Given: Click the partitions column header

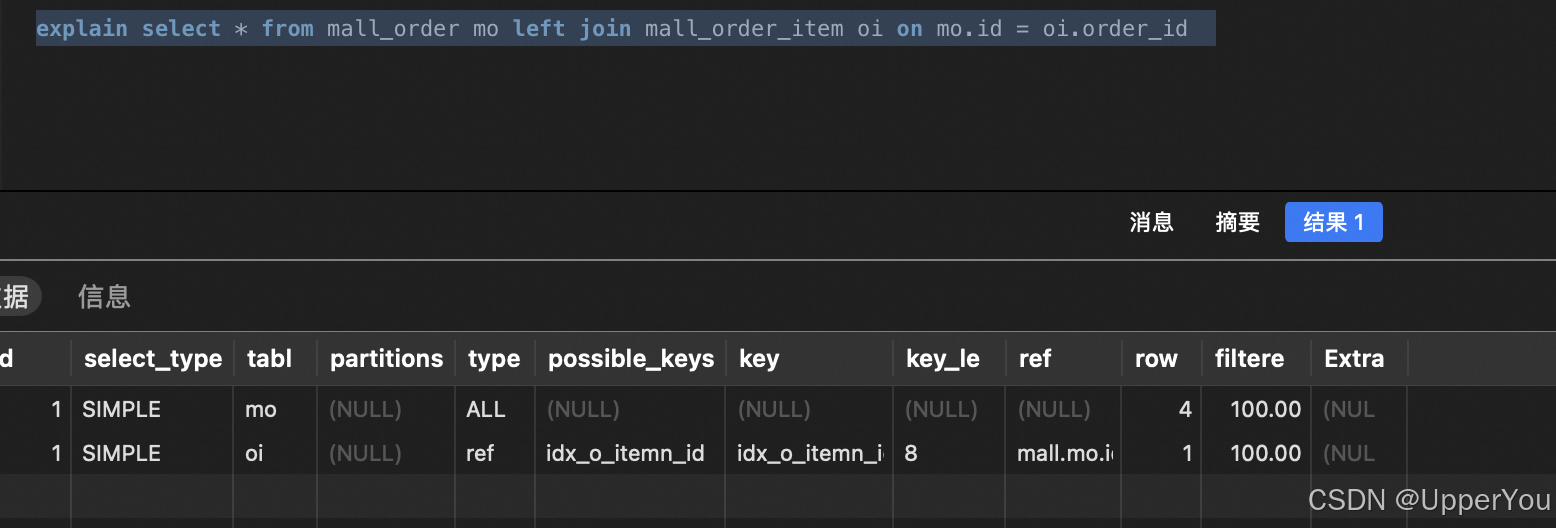Looking at the screenshot, I should click(x=386, y=359).
